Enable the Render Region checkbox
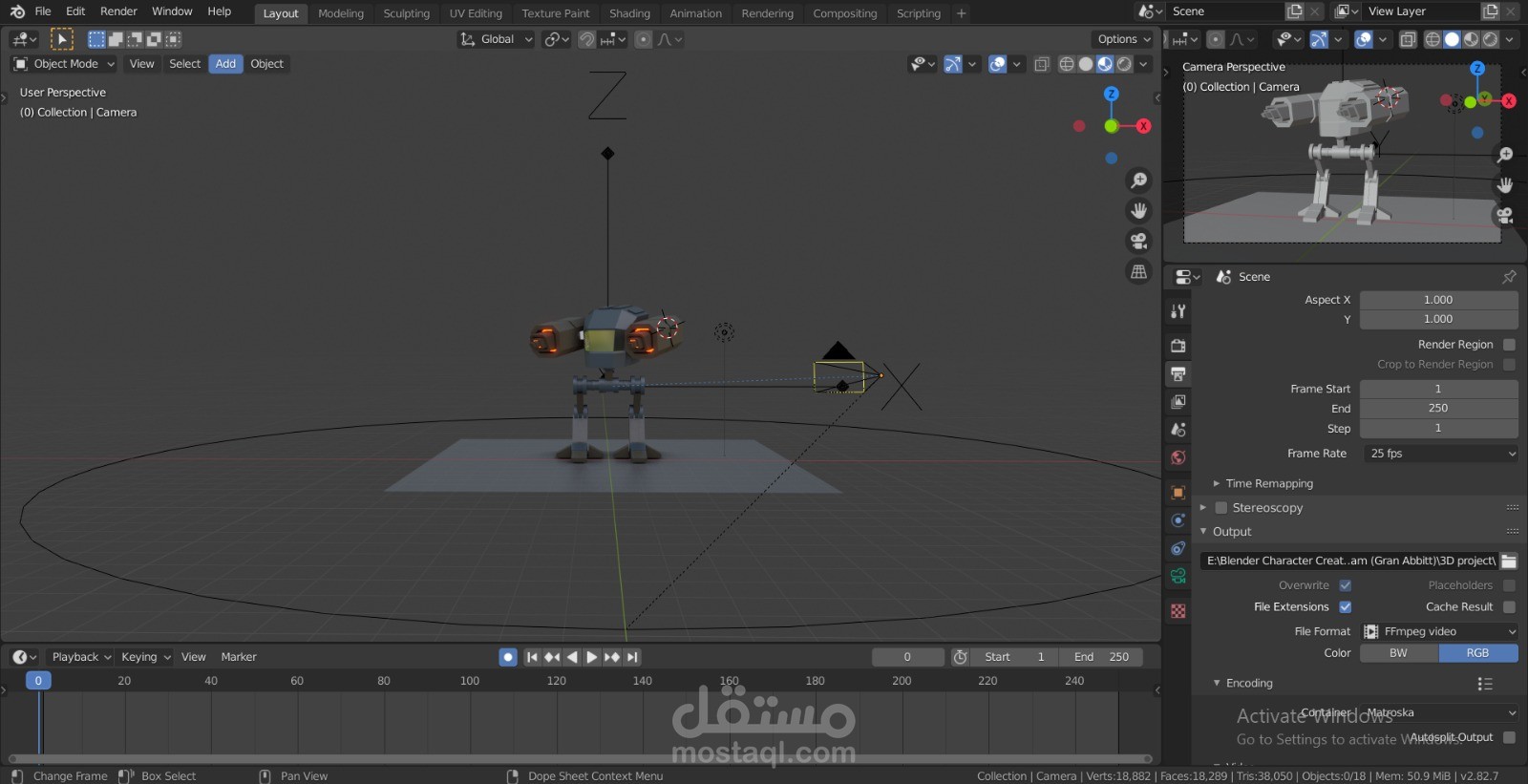 1509,345
